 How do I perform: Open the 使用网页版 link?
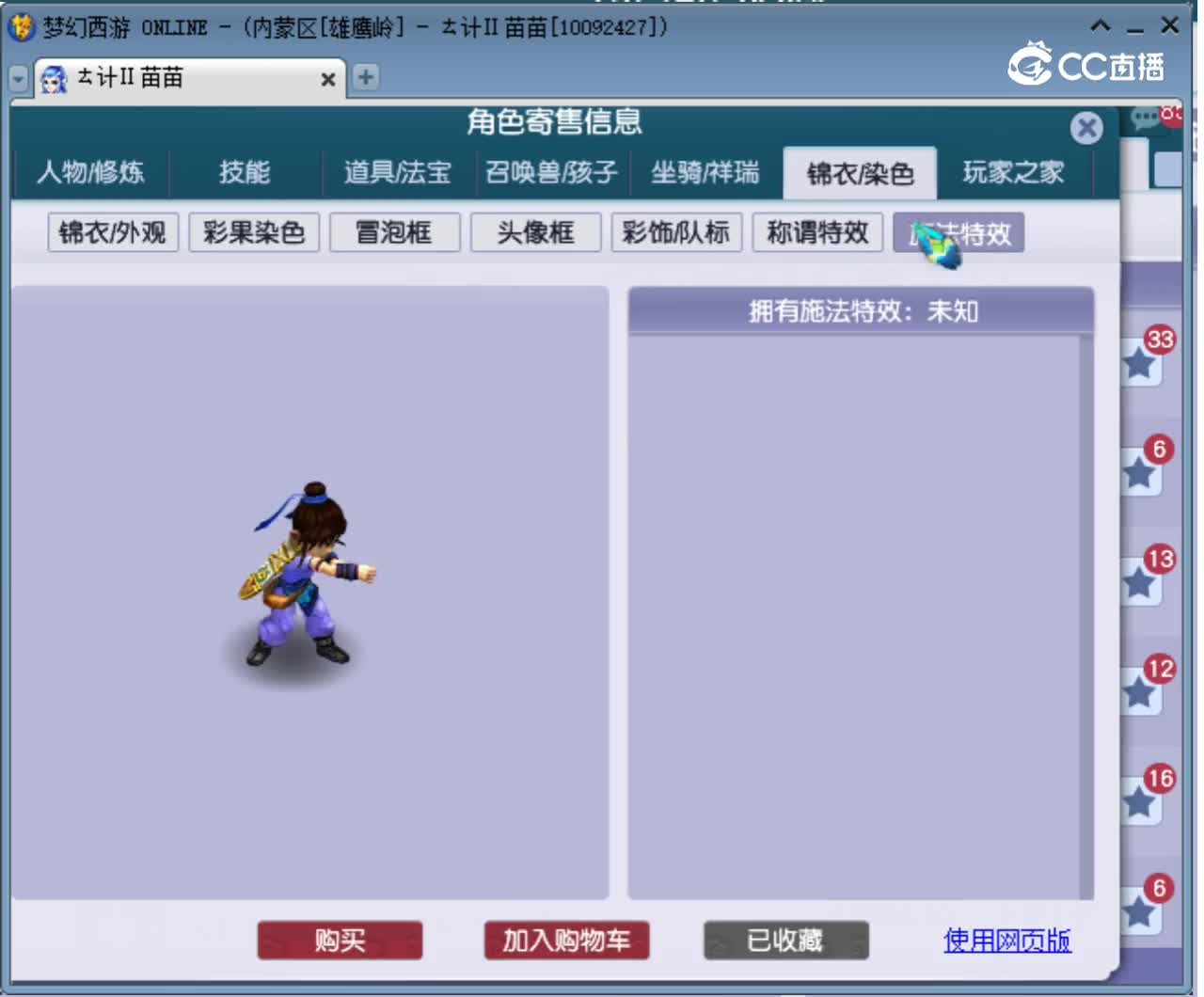click(1007, 941)
